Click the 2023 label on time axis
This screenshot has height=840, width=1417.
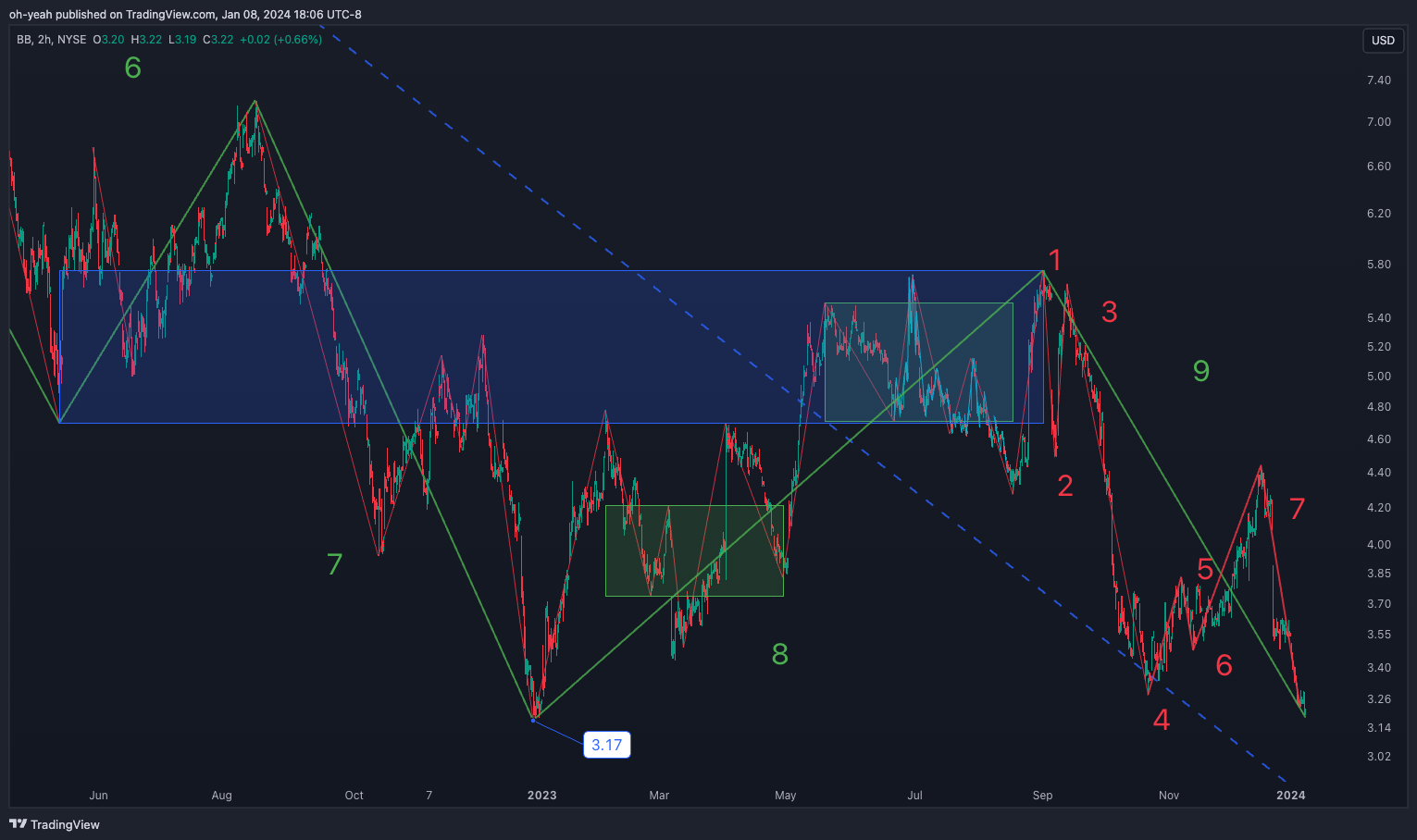[x=541, y=796]
